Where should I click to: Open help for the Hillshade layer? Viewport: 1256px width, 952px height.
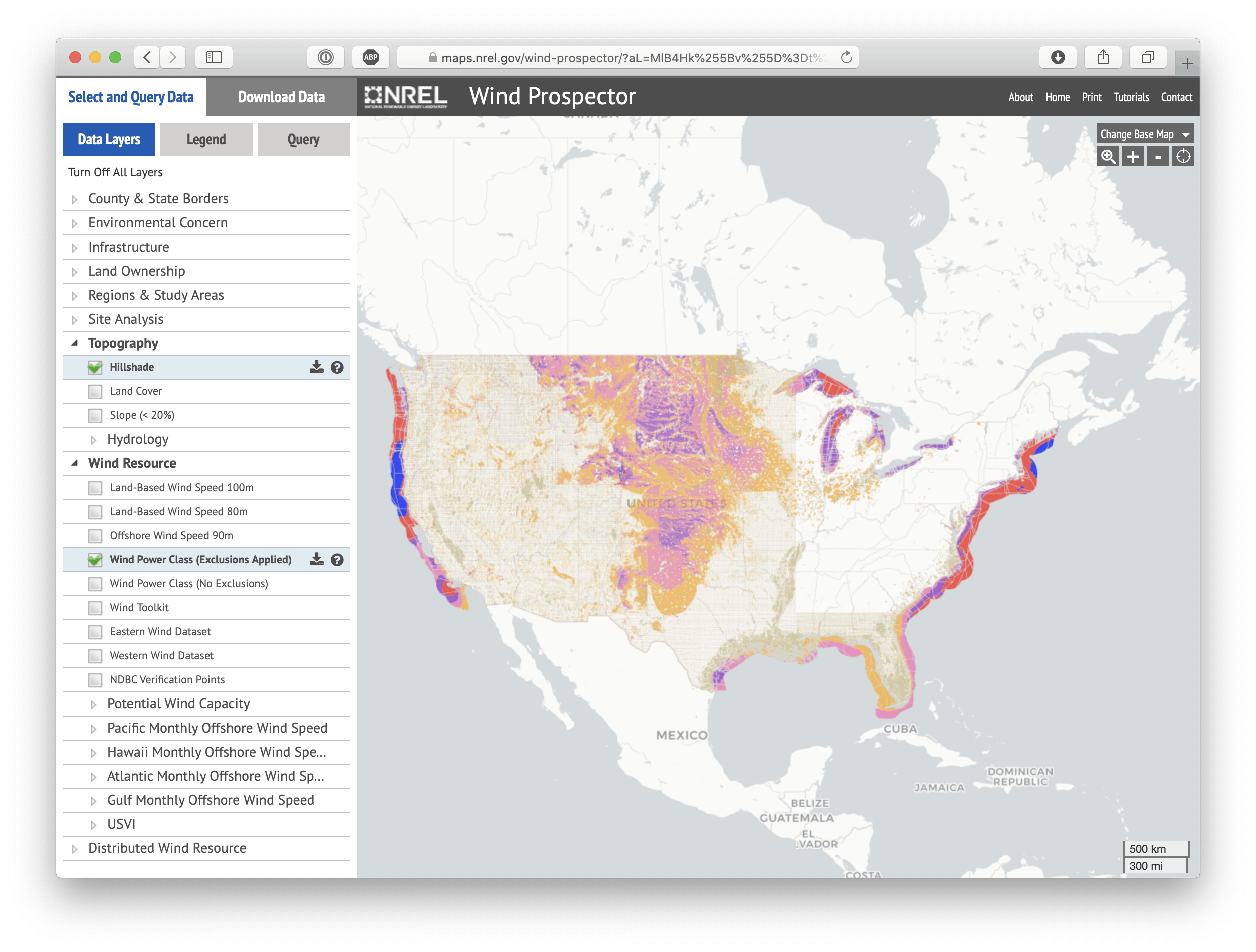pos(337,367)
